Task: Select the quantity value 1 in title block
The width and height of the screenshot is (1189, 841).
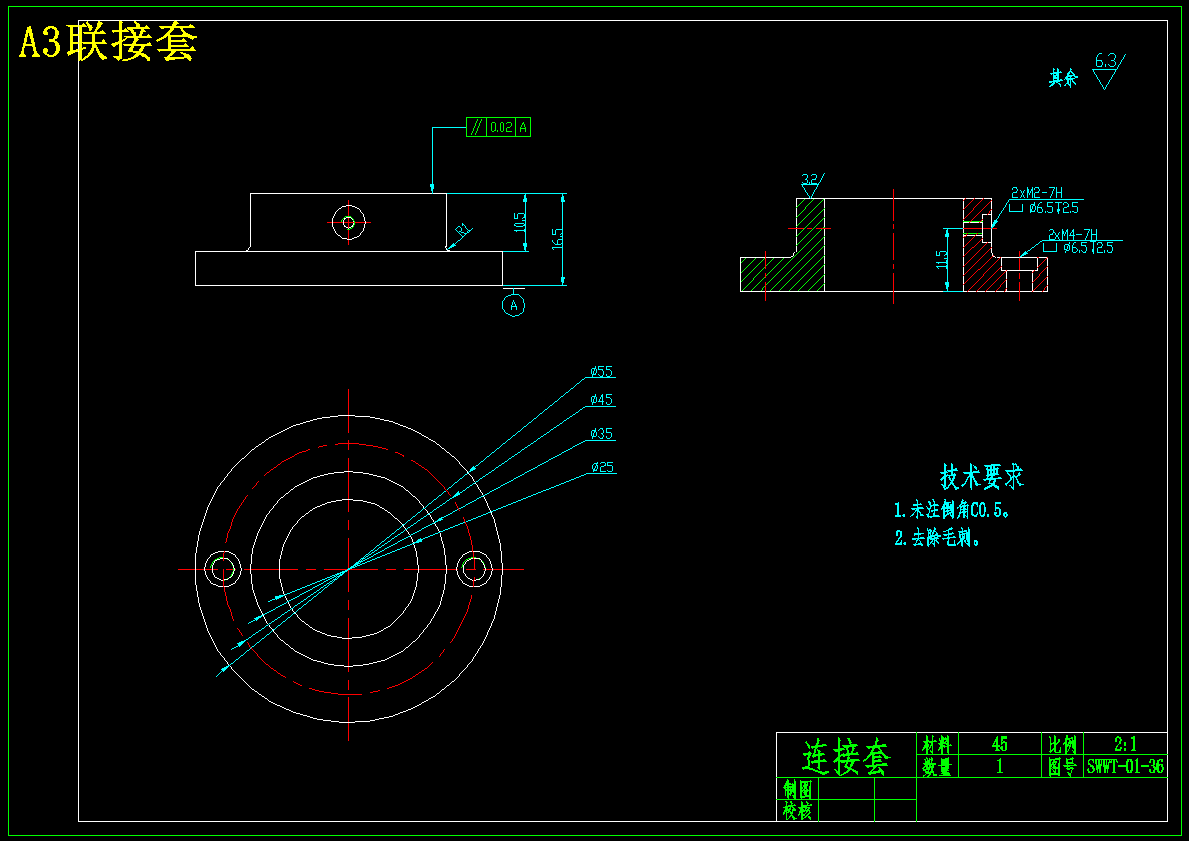Action: 999,767
